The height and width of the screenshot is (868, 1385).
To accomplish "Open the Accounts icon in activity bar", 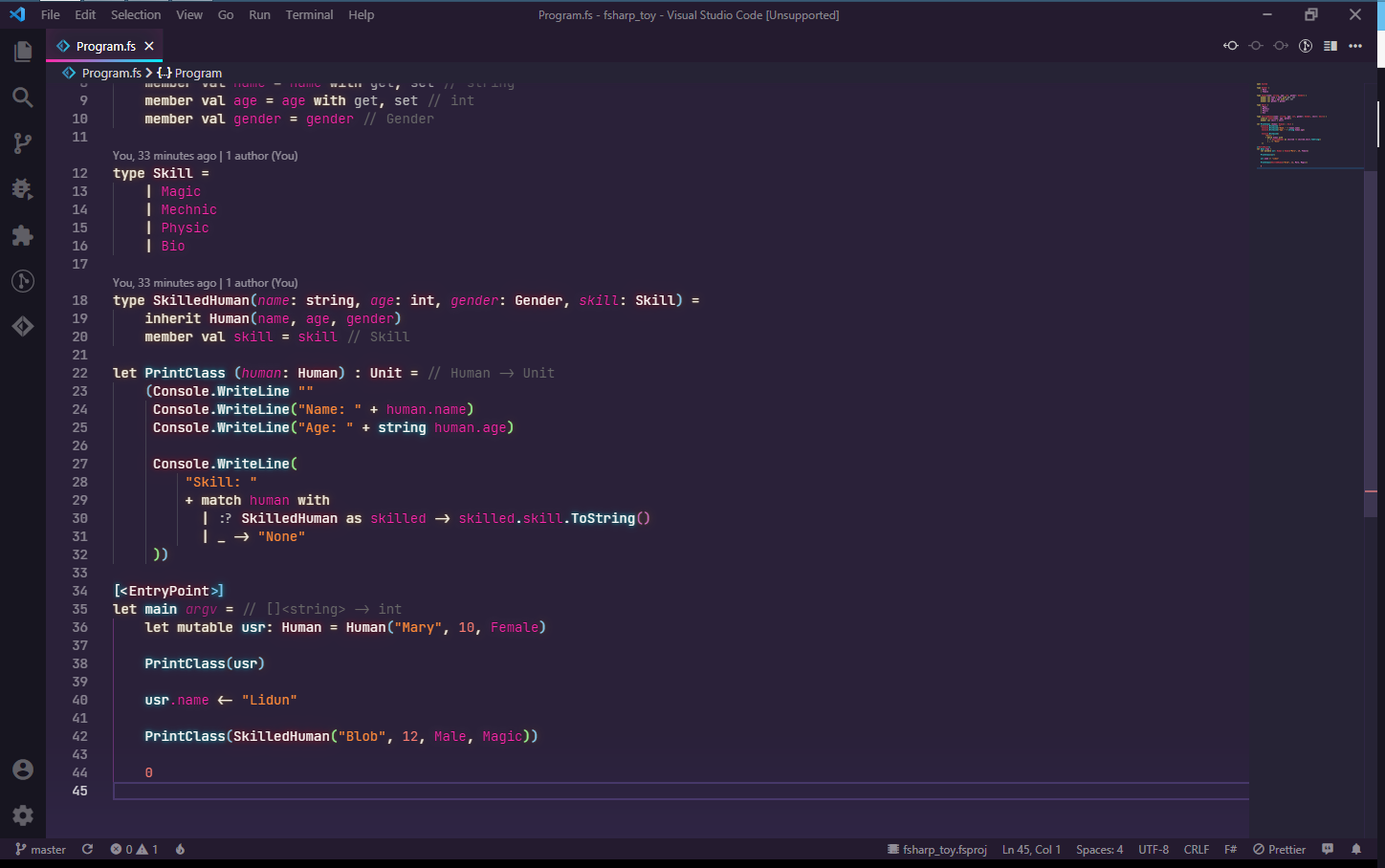I will (x=23, y=770).
